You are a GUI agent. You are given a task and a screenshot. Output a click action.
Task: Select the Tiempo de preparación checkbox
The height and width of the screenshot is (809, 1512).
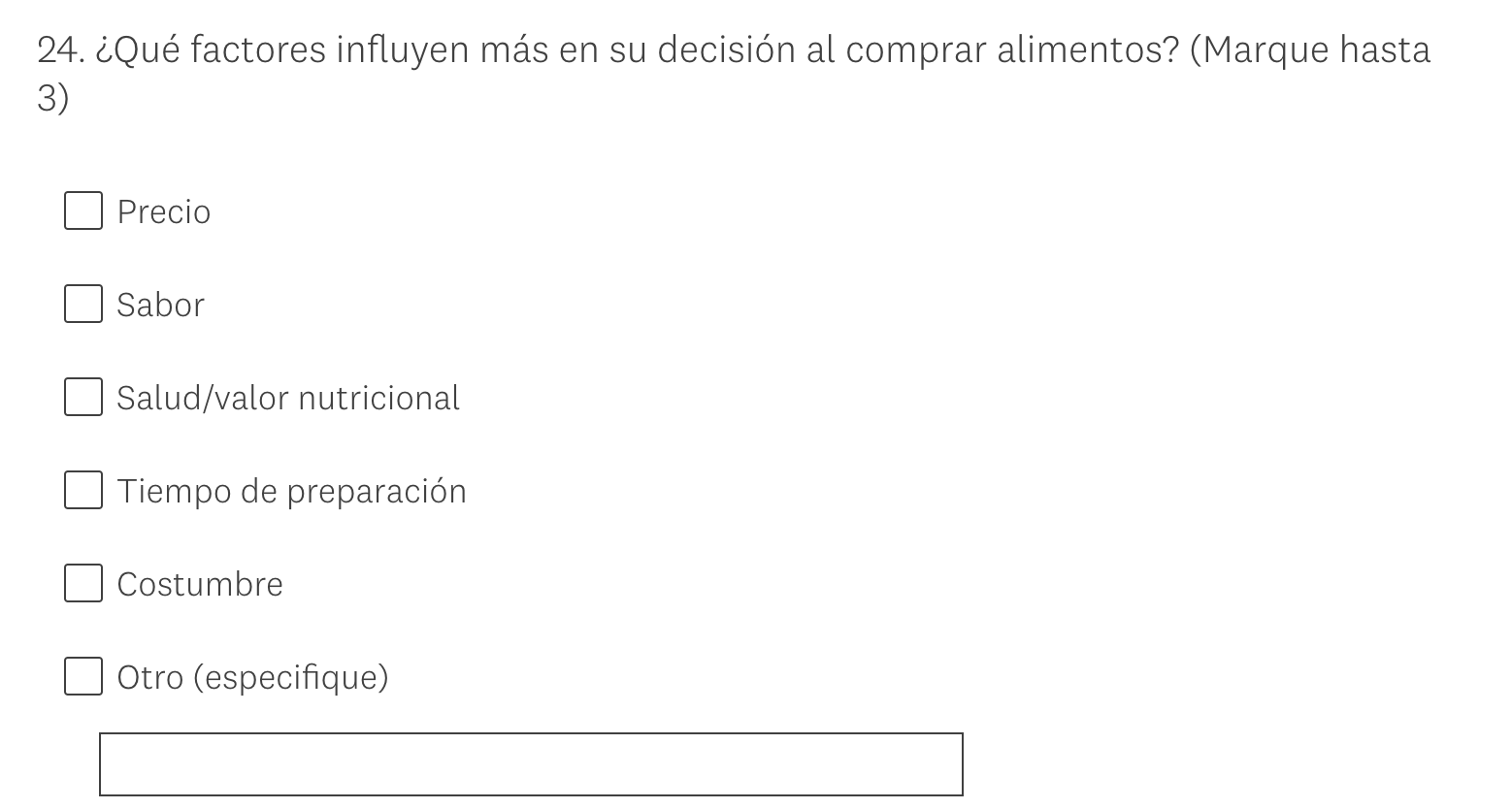83,491
